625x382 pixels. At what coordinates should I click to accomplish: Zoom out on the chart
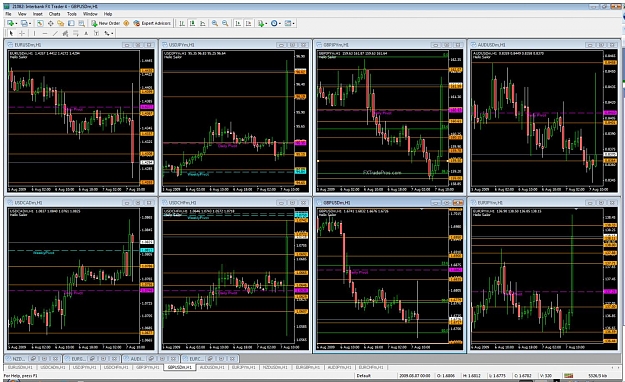[x=225, y=23]
